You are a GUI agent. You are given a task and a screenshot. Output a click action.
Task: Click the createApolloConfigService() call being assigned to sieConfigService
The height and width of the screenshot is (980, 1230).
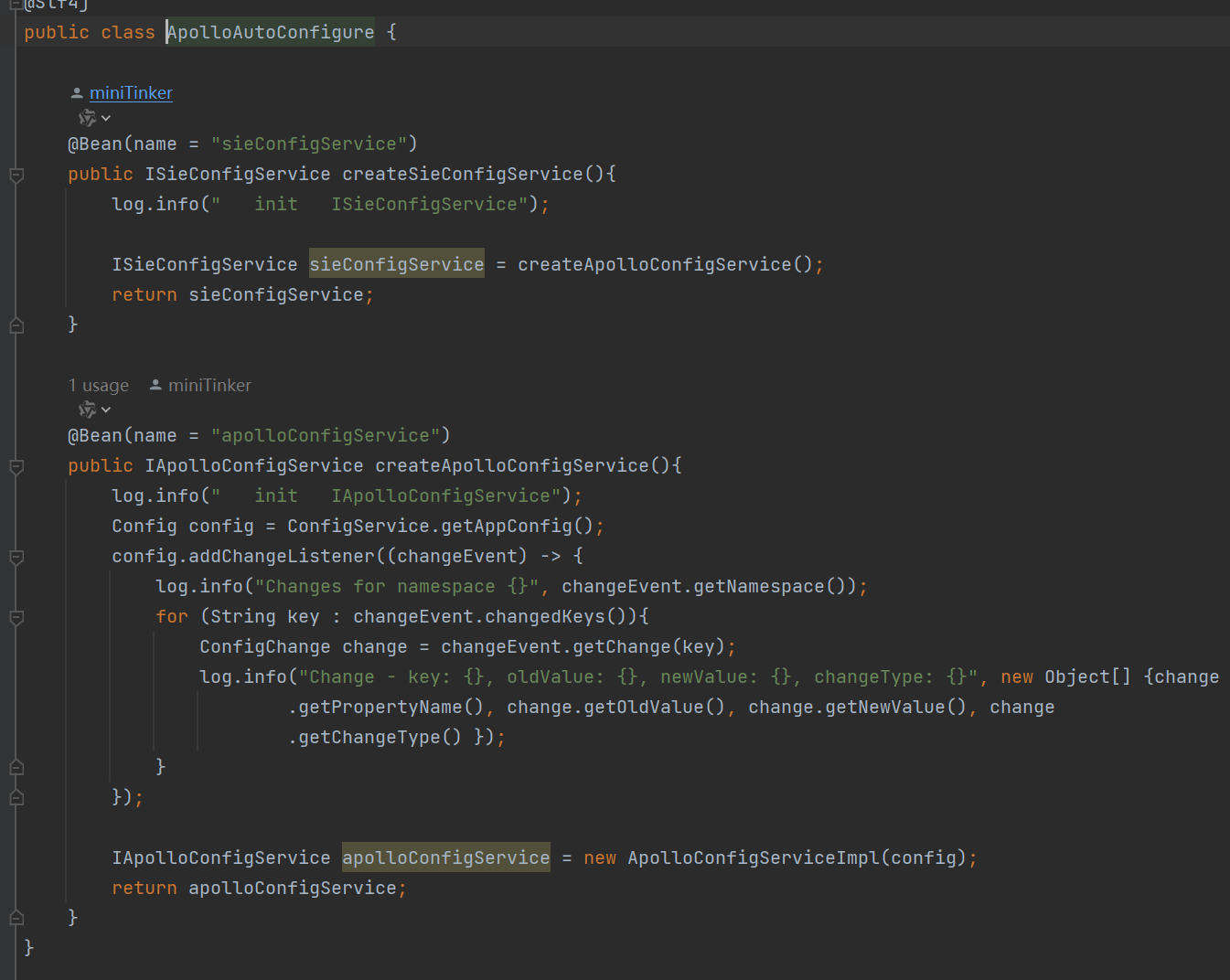pos(665,264)
